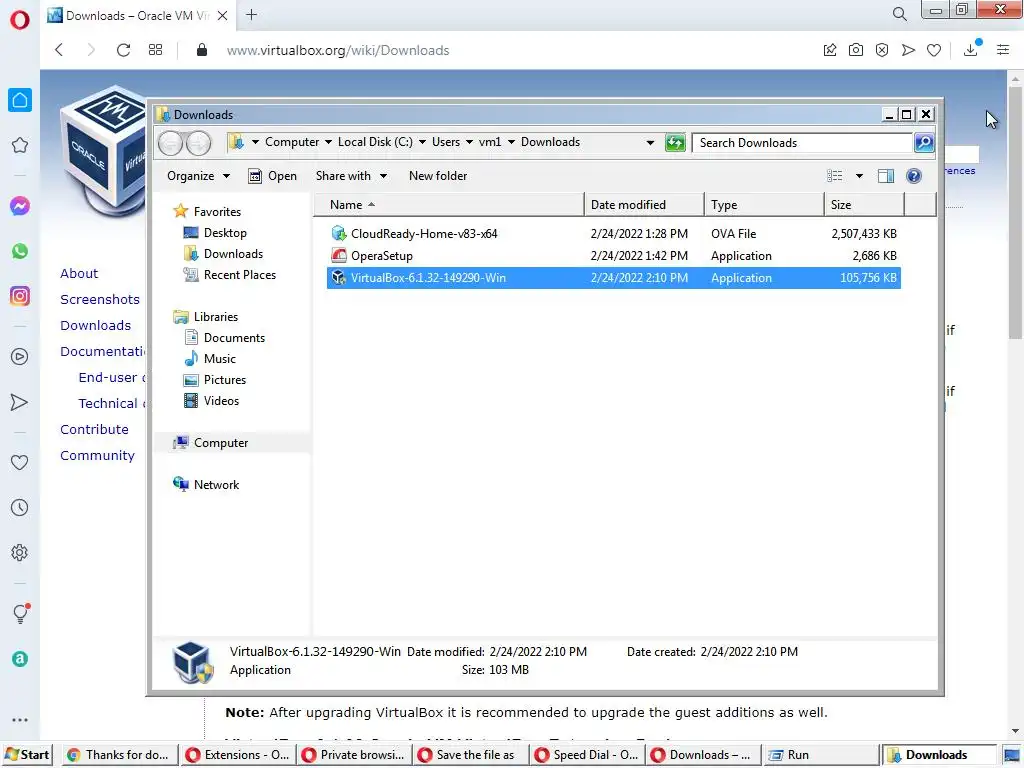The width and height of the screenshot is (1024, 768).
Task: Select Computer in navigation pane
Action: pos(210,443)
